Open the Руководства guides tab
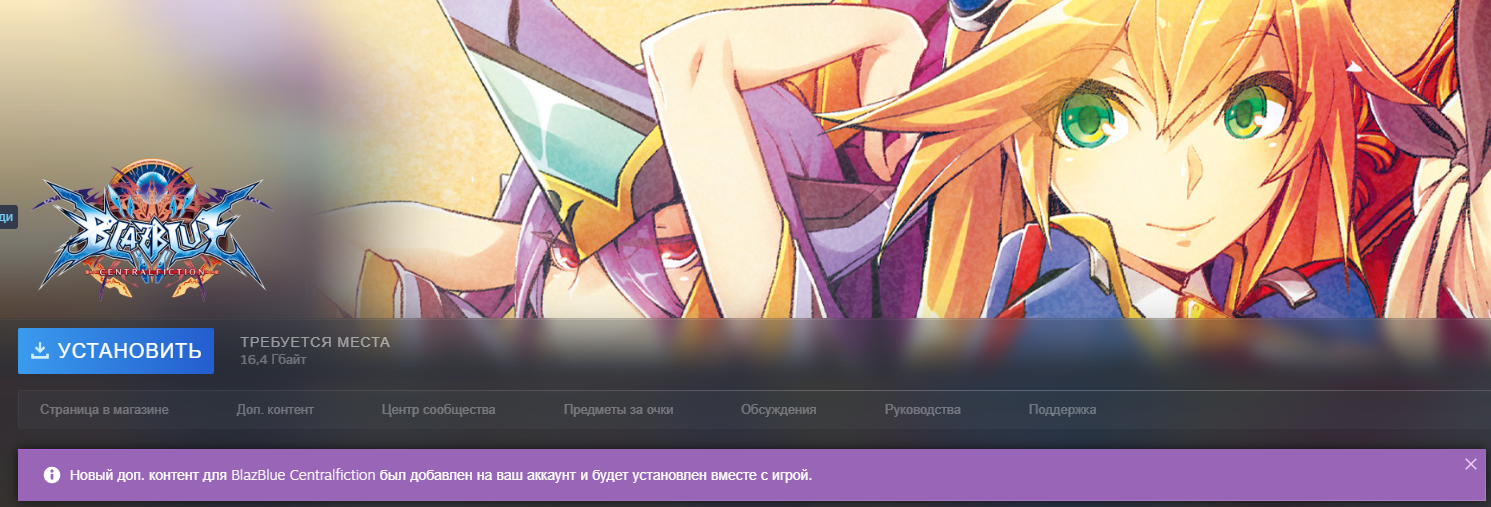 (922, 410)
